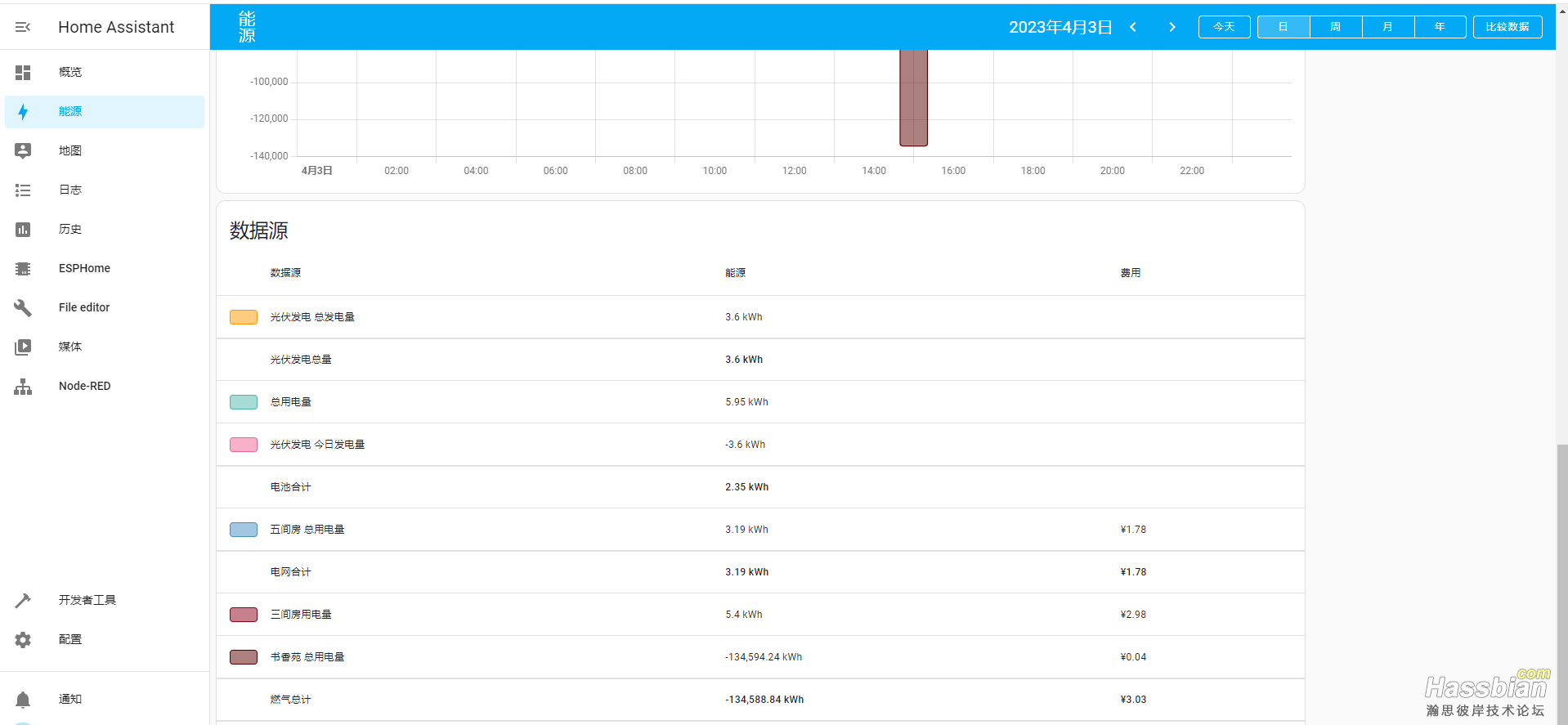Click teal swatch for 总用电量
Image resolution: width=1568 pixels, height=725 pixels.
click(x=244, y=402)
